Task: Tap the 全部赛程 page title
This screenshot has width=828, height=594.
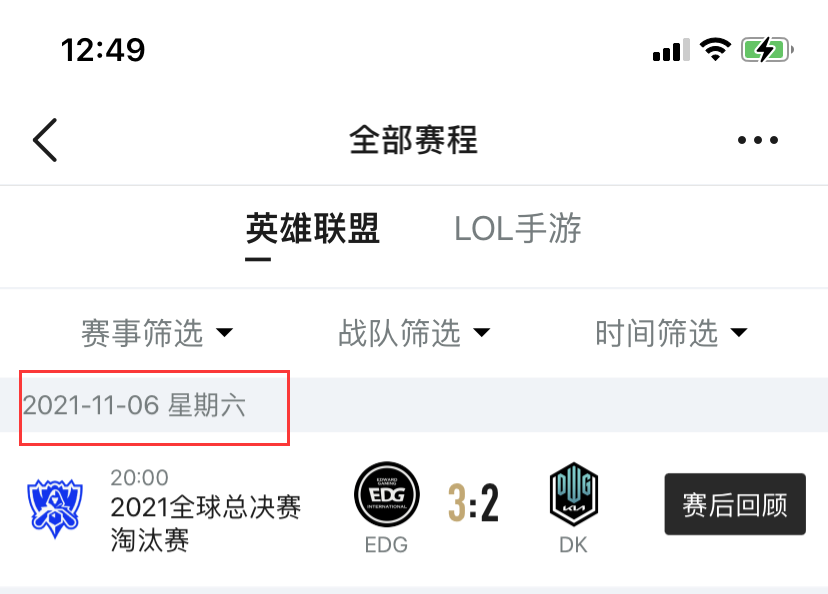Action: click(x=413, y=140)
